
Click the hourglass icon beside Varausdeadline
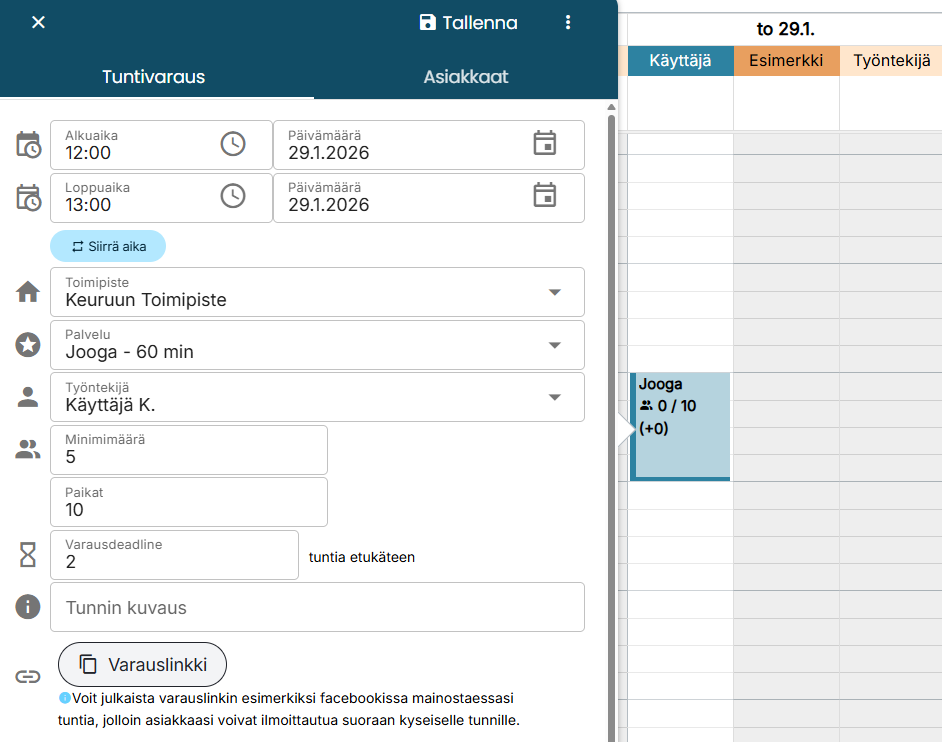pyautogui.click(x=28, y=555)
